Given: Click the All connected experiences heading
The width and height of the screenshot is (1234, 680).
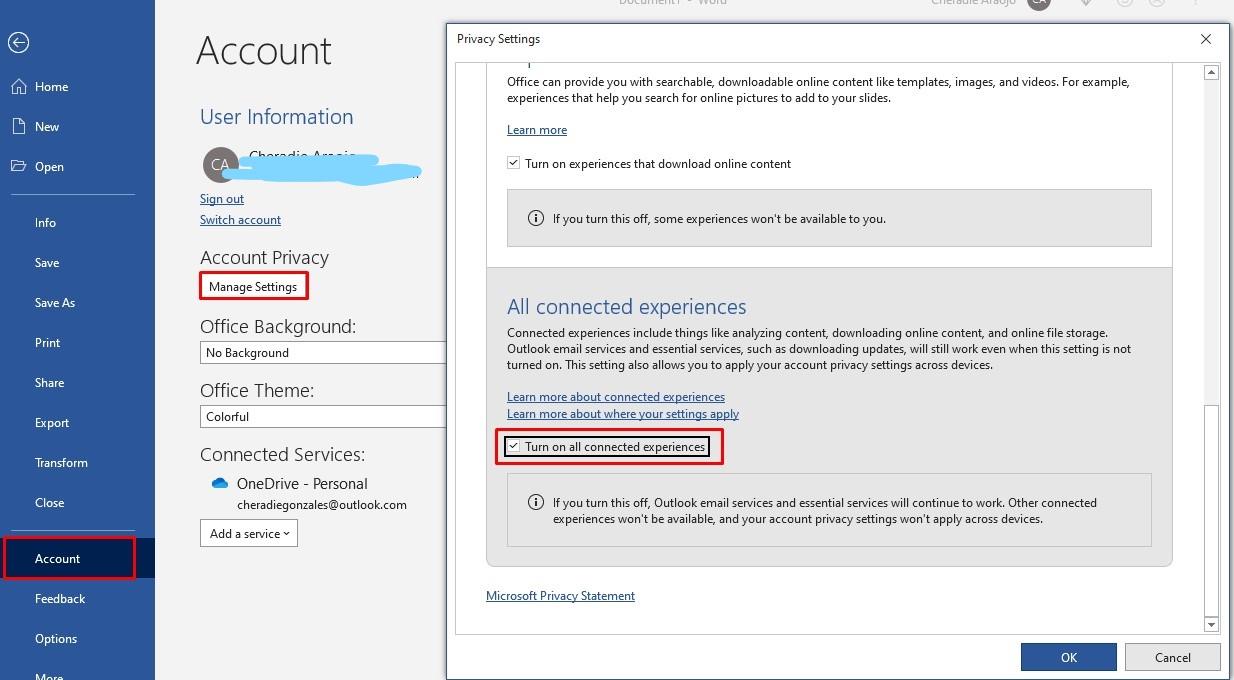Looking at the screenshot, I should click(627, 307).
